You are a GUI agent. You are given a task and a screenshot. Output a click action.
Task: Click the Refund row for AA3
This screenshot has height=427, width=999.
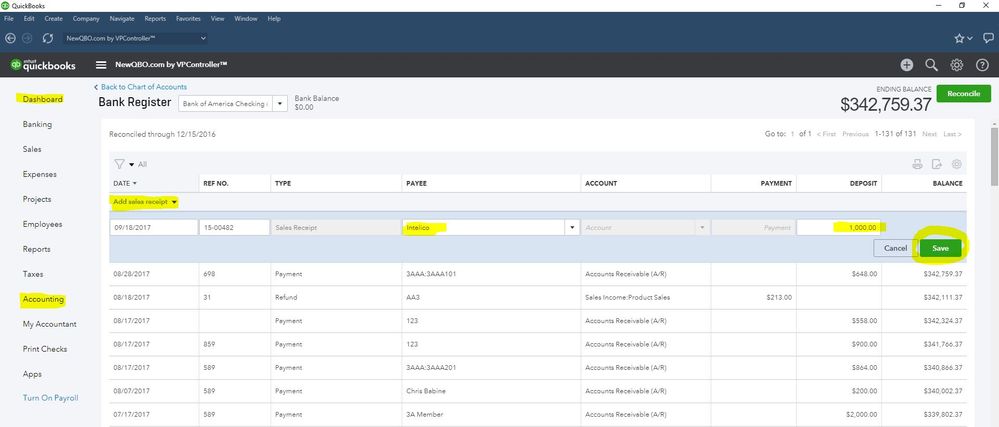click(538, 298)
